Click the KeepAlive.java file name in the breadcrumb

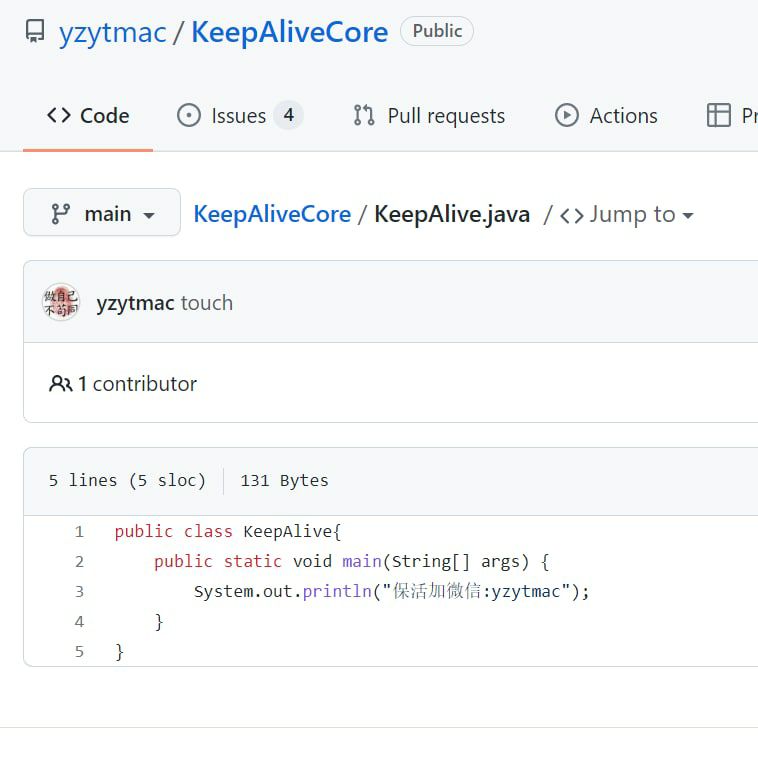pyautogui.click(x=452, y=214)
